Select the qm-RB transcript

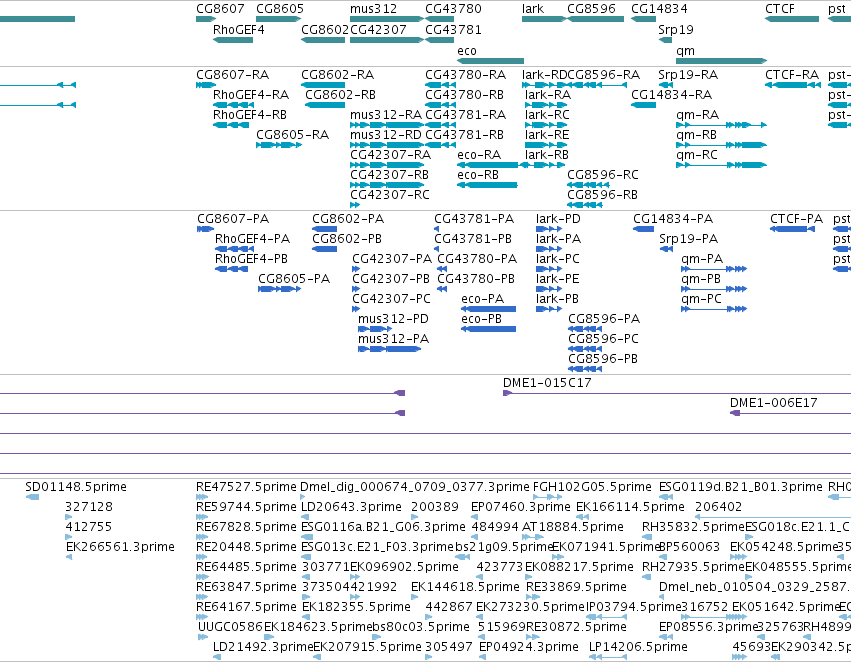721,145
